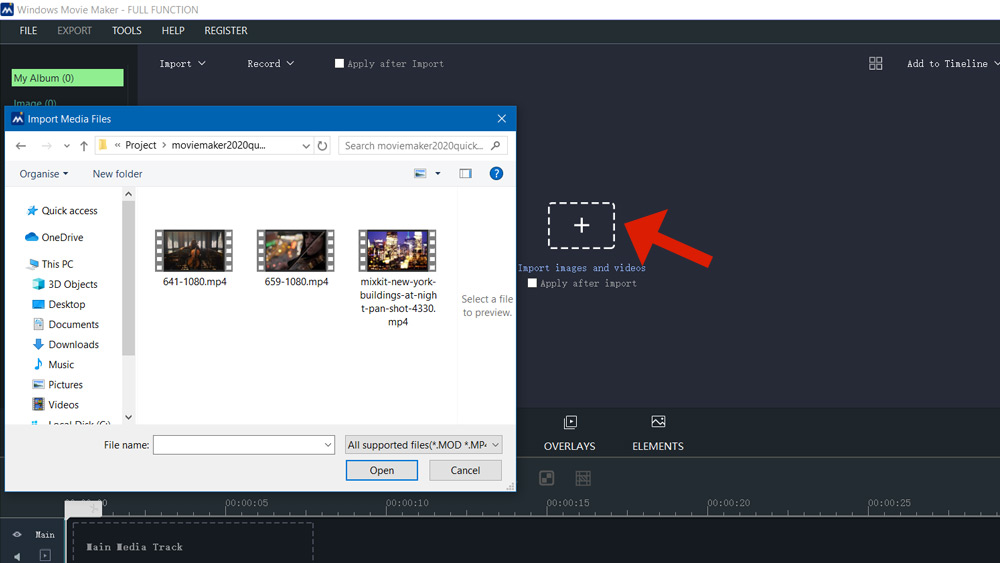Click the Main track play square icon
Screen dimensions: 1000x563
45,555
